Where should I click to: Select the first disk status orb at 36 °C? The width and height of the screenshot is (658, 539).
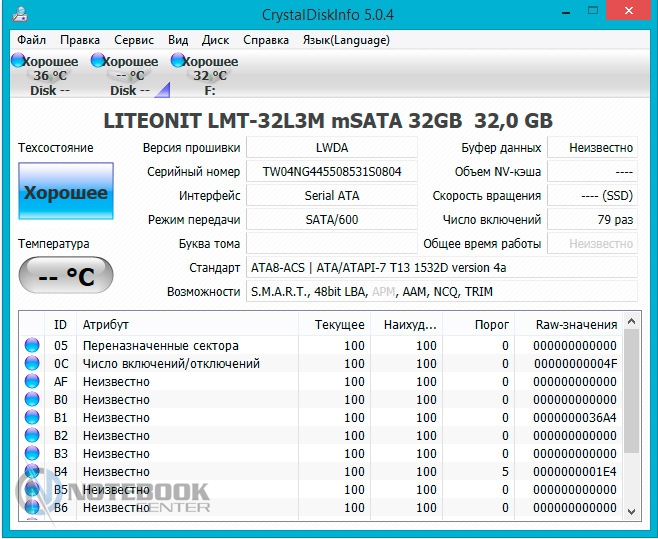tap(17, 62)
